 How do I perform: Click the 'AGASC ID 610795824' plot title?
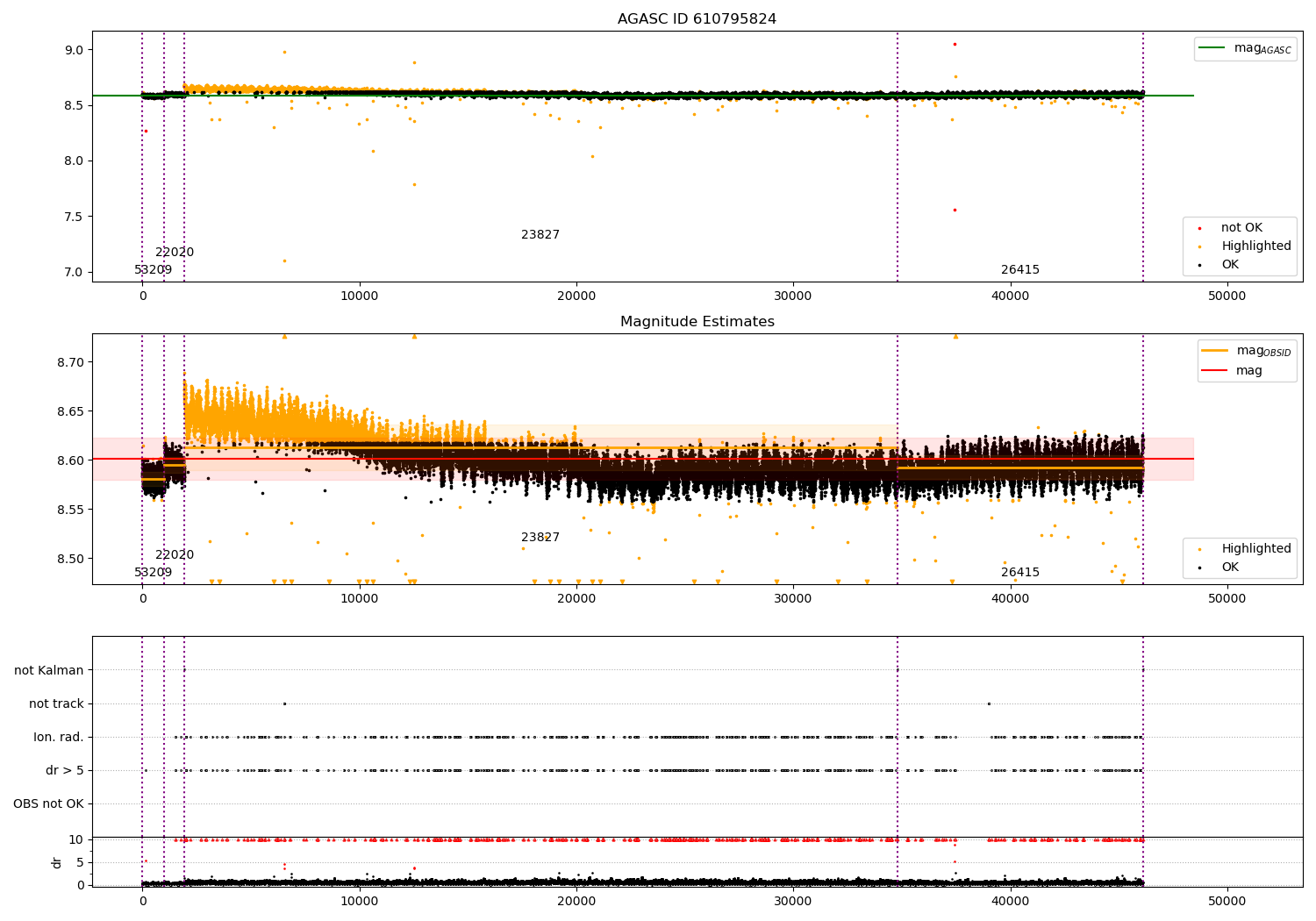[697, 19]
